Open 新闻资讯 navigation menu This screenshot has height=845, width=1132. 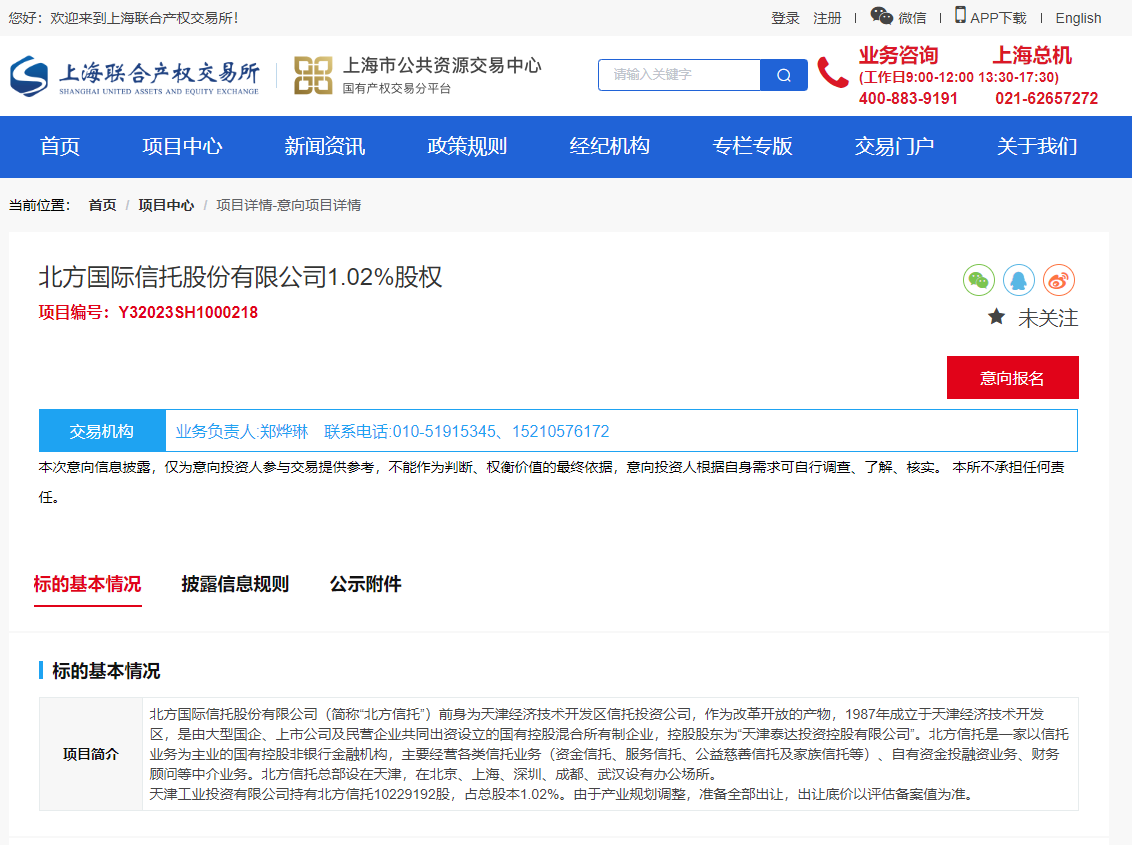coord(325,147)
